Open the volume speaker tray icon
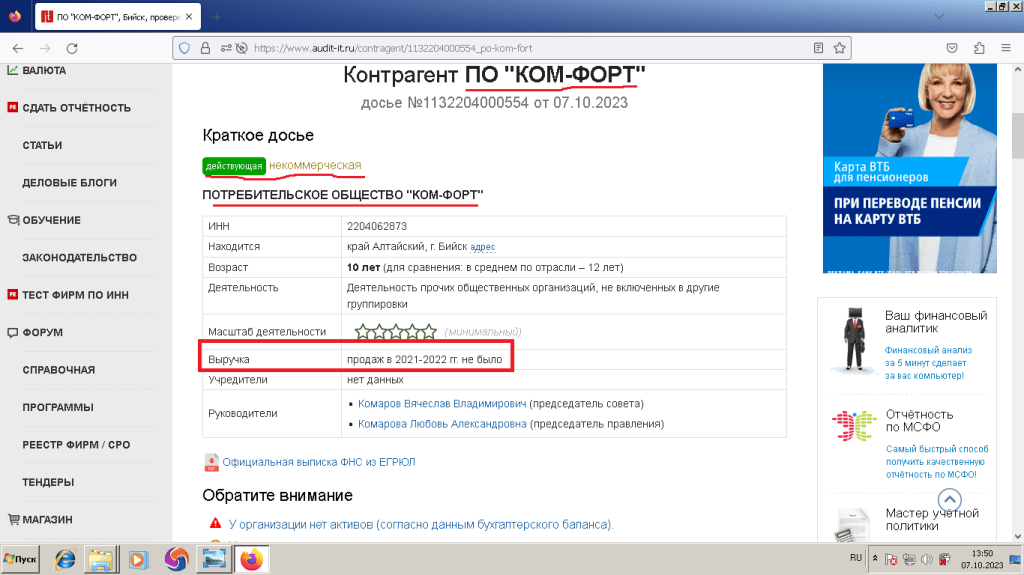 point(926,559)
